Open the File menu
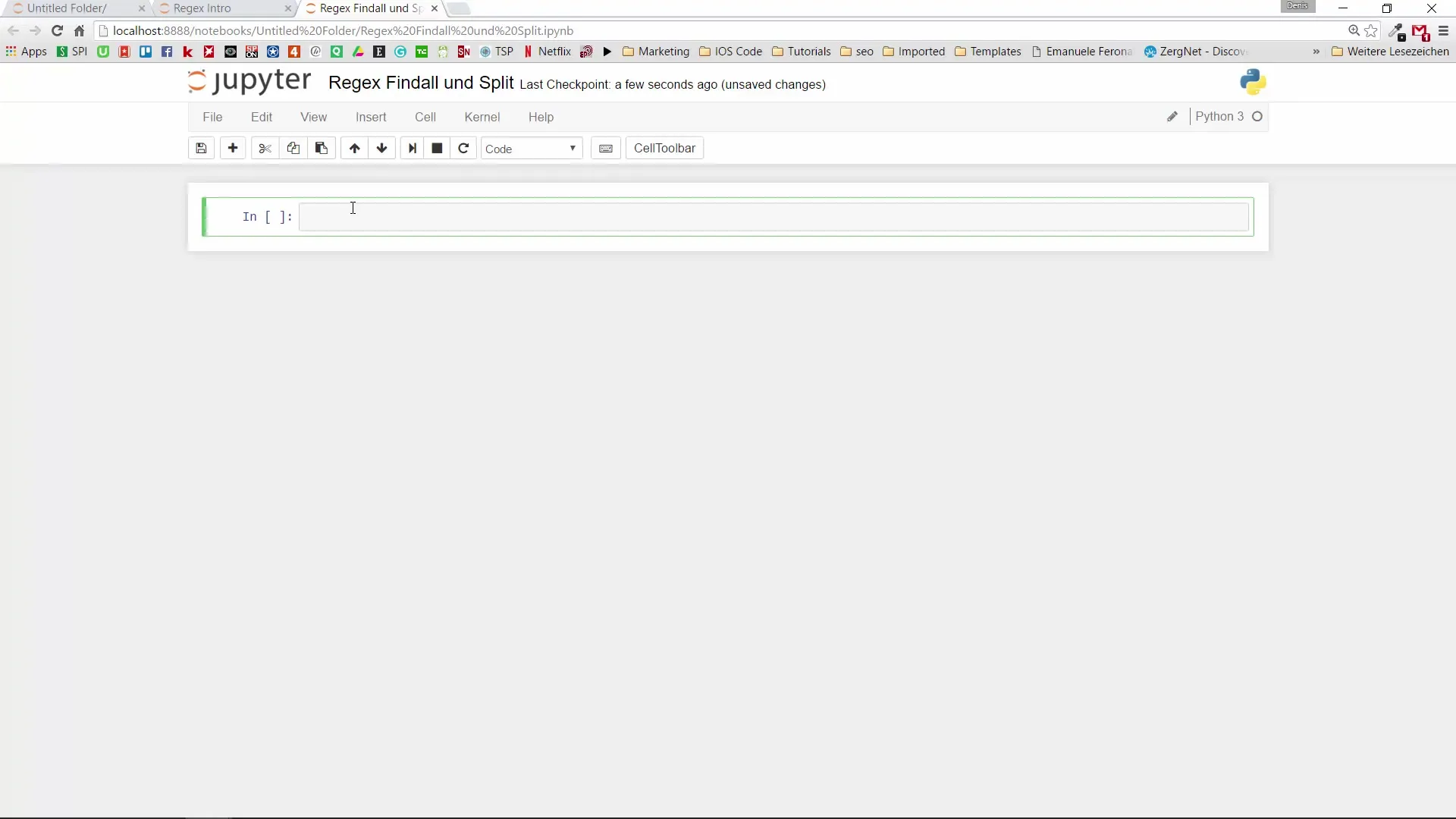Viewport: 1456px width, 819px height. tap(212, 117)
